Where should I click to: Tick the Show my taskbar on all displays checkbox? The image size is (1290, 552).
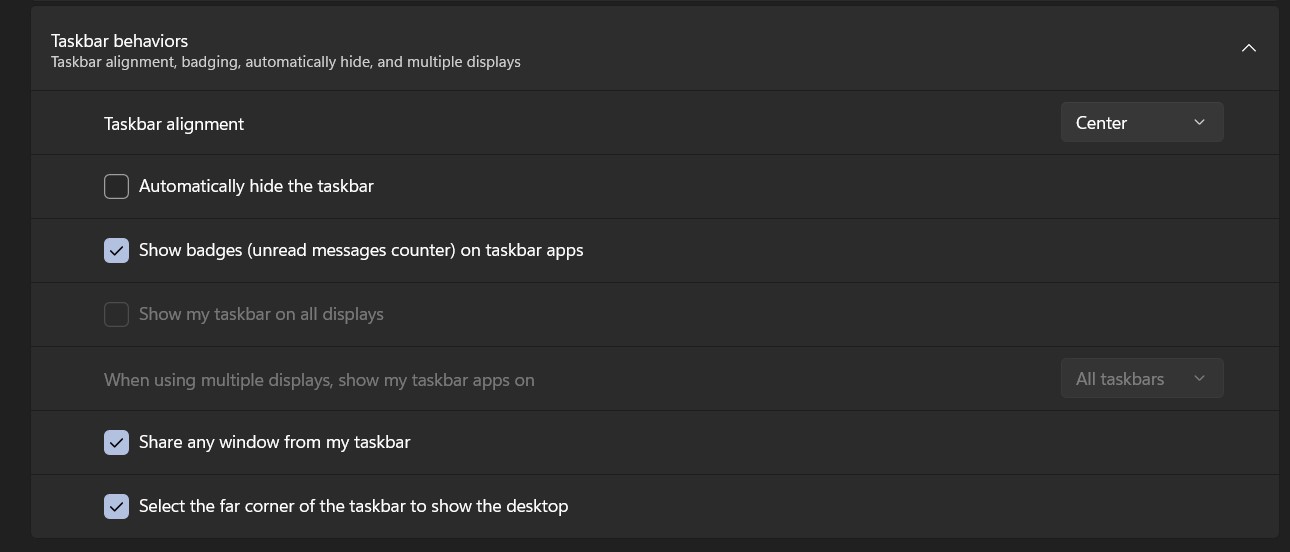(116, 314)
